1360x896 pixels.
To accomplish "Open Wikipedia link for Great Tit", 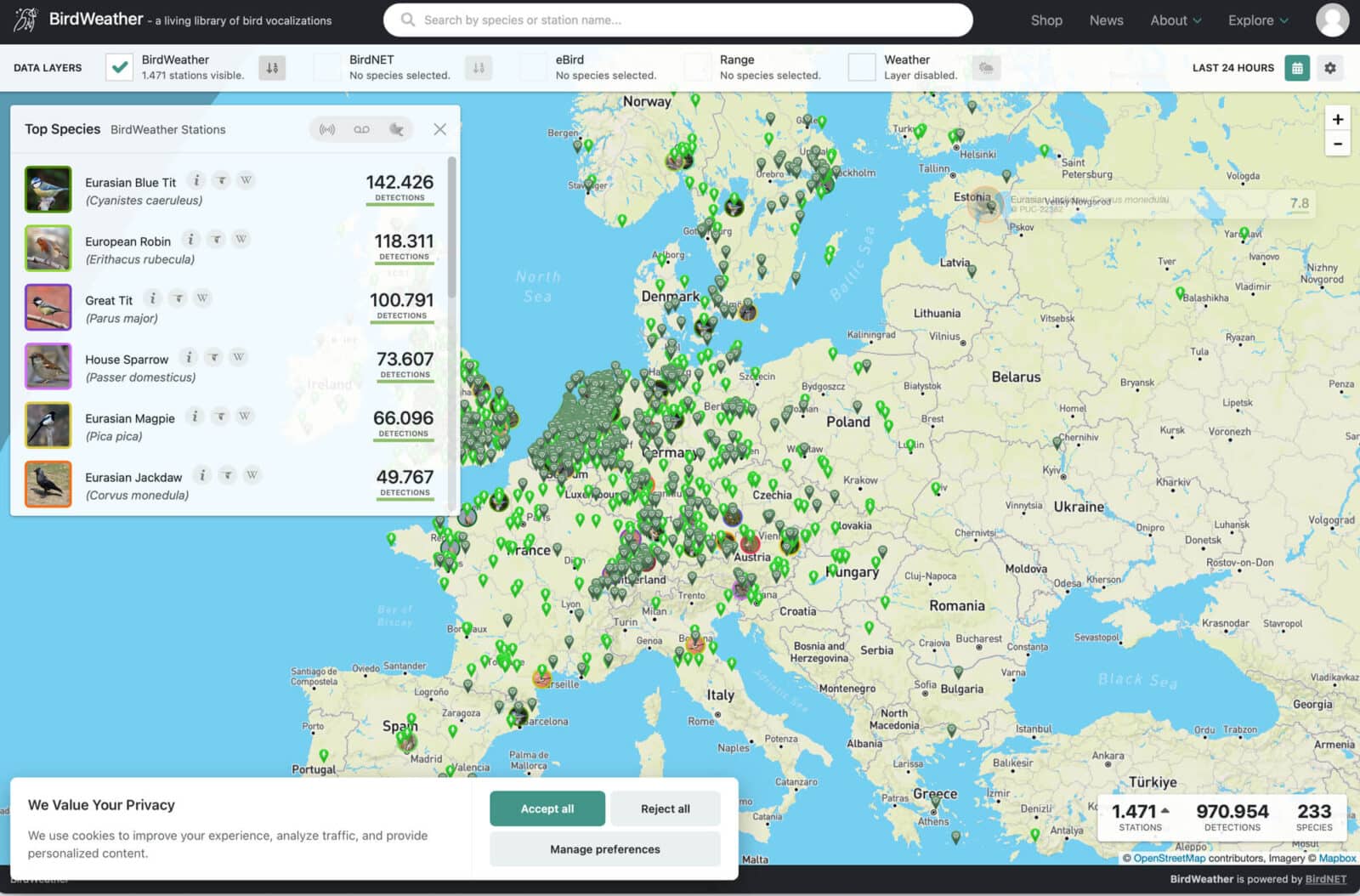I will tap(202, 298).
